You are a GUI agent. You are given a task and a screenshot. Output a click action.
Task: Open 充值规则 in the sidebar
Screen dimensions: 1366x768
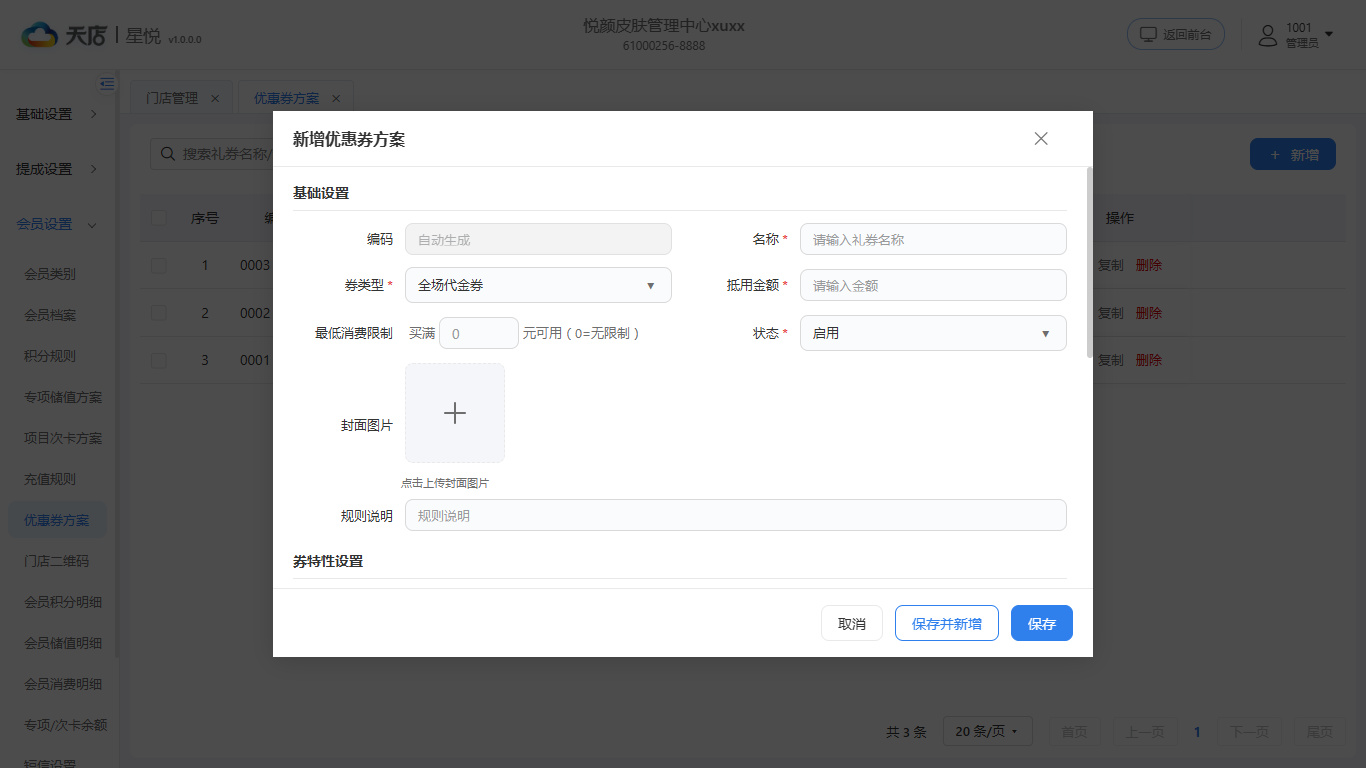click(50, 479)
